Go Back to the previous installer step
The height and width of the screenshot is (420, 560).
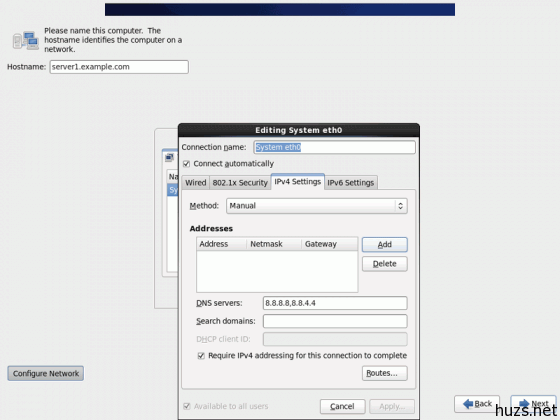pyautogui.click(x=477, y=404)
